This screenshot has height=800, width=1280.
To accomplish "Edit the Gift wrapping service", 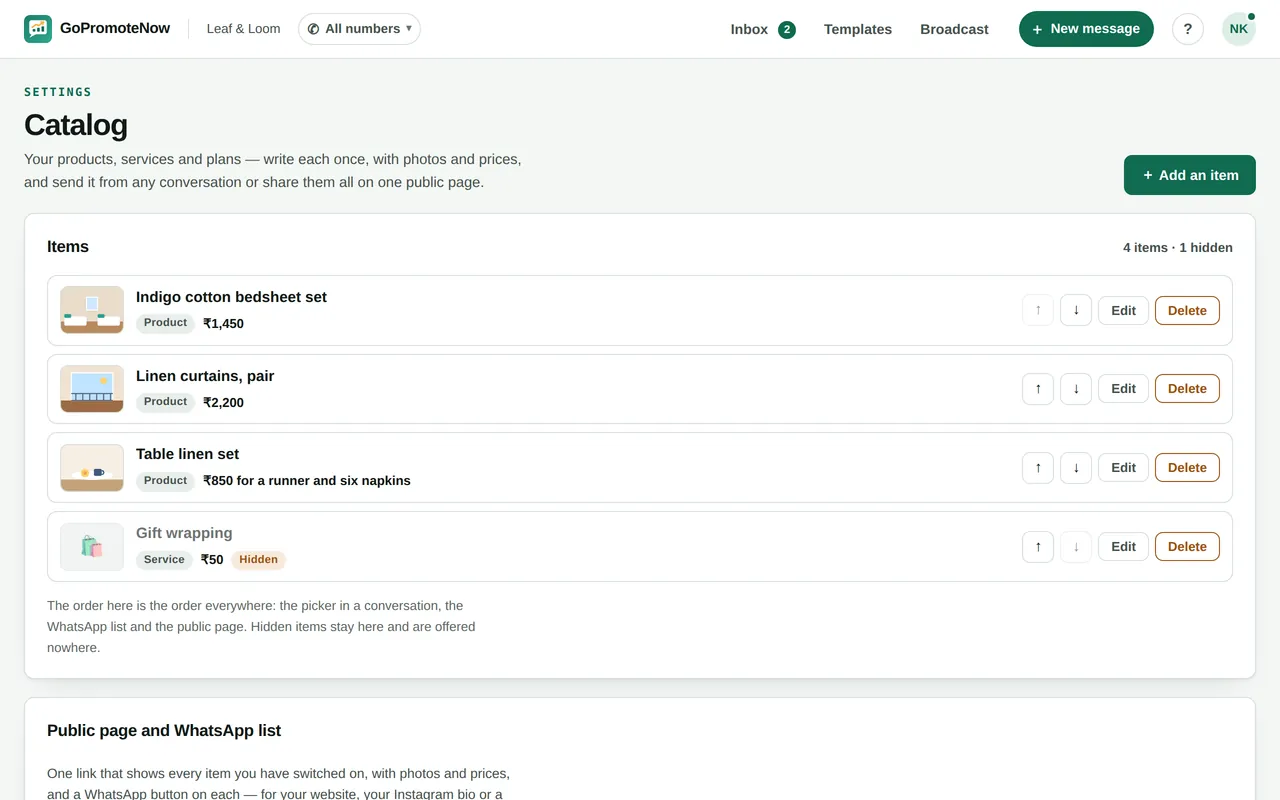I will point(1123,546).
